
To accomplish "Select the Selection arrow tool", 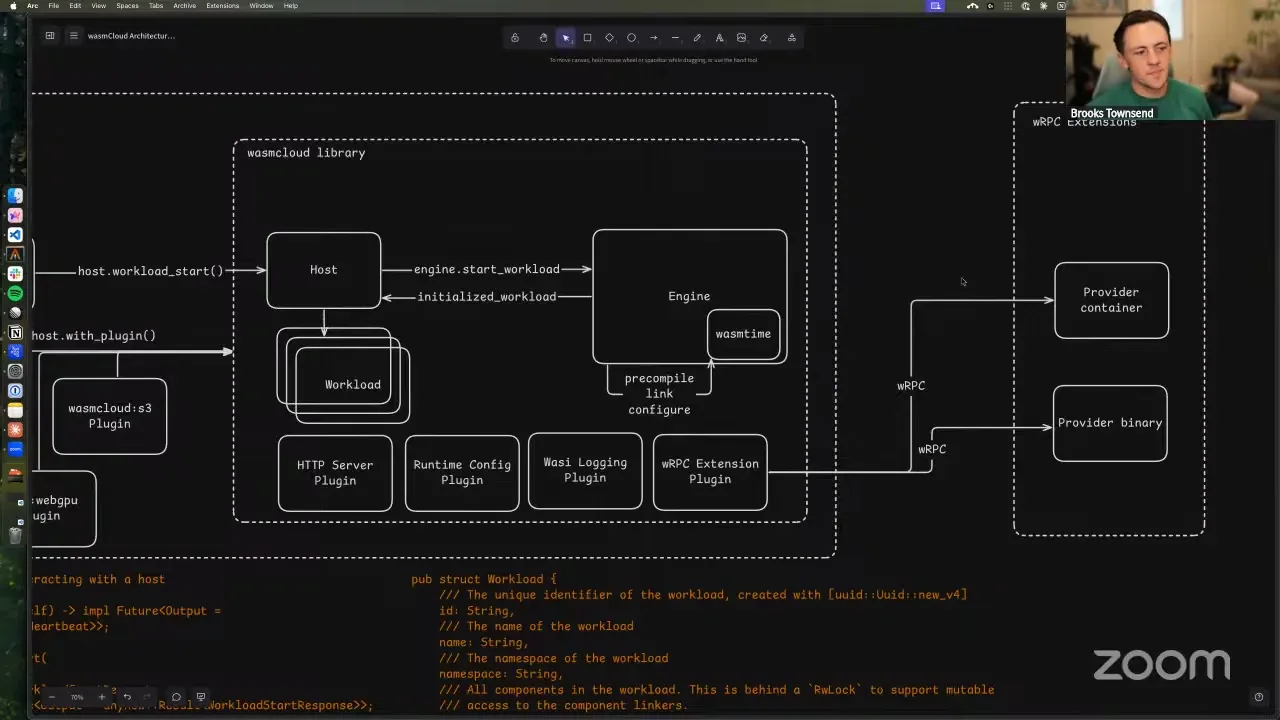I will (565, 38).
